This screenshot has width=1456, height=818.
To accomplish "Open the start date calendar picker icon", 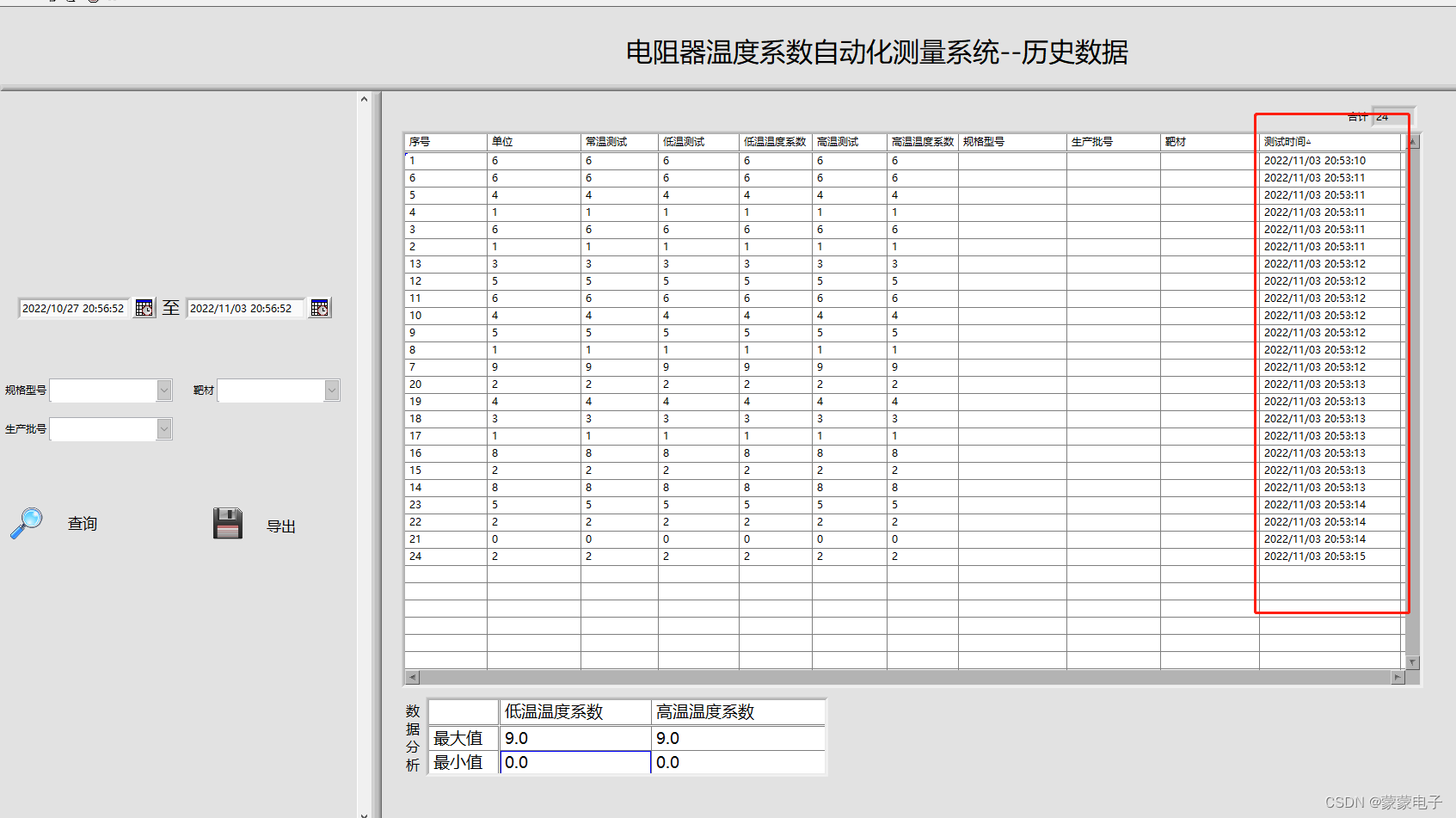I will pyautogui.click(x=144, y=307).
